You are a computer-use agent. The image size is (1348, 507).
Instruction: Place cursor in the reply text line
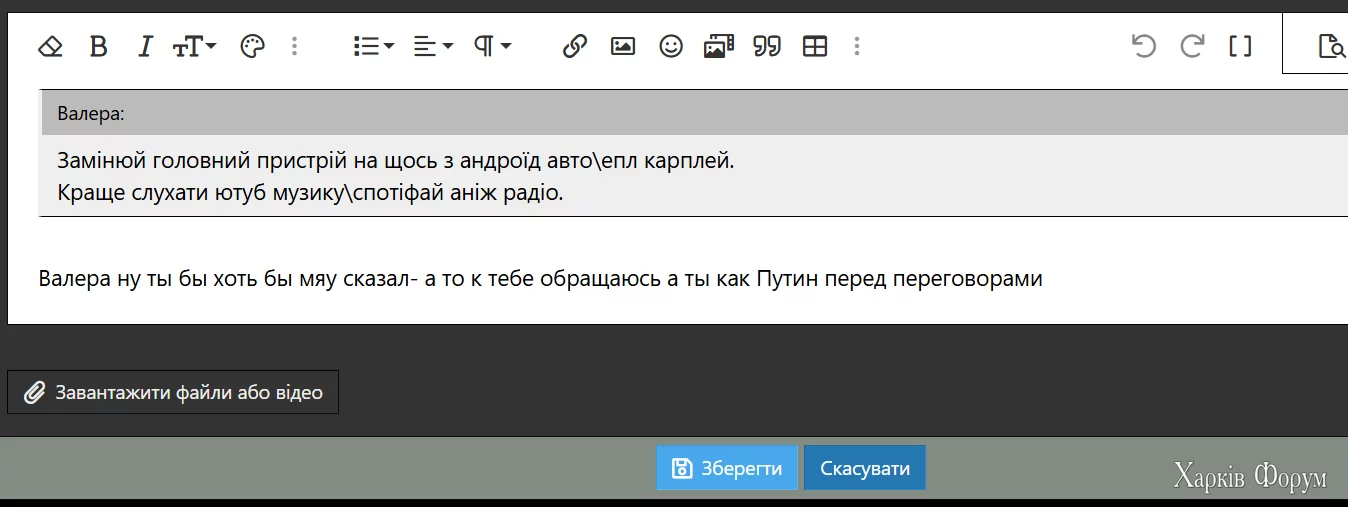[540, 279]
